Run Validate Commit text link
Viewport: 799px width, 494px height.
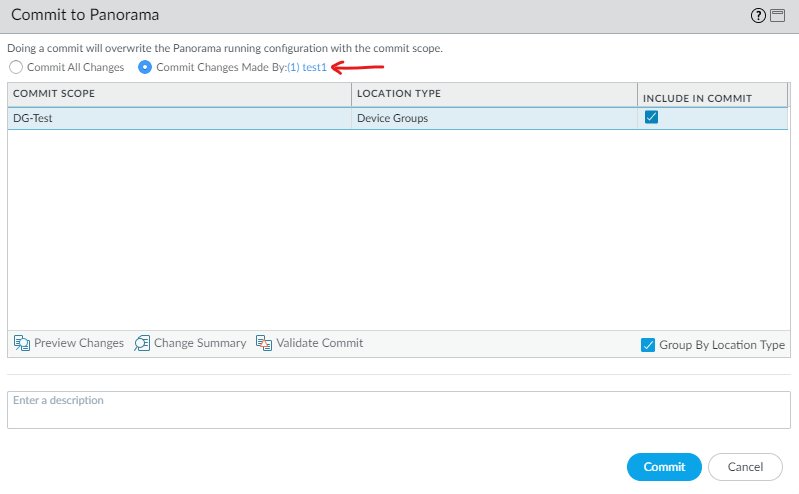(319, 343)
